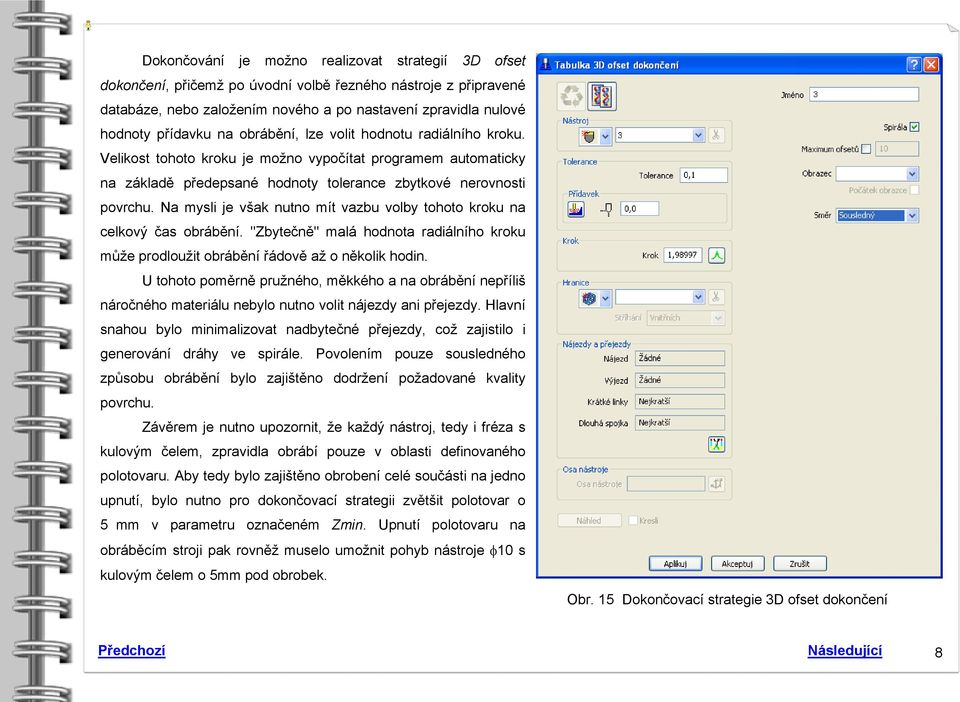
Task: Click the cusp calculation icon next to Krok
Action: [x=716, y=255]
